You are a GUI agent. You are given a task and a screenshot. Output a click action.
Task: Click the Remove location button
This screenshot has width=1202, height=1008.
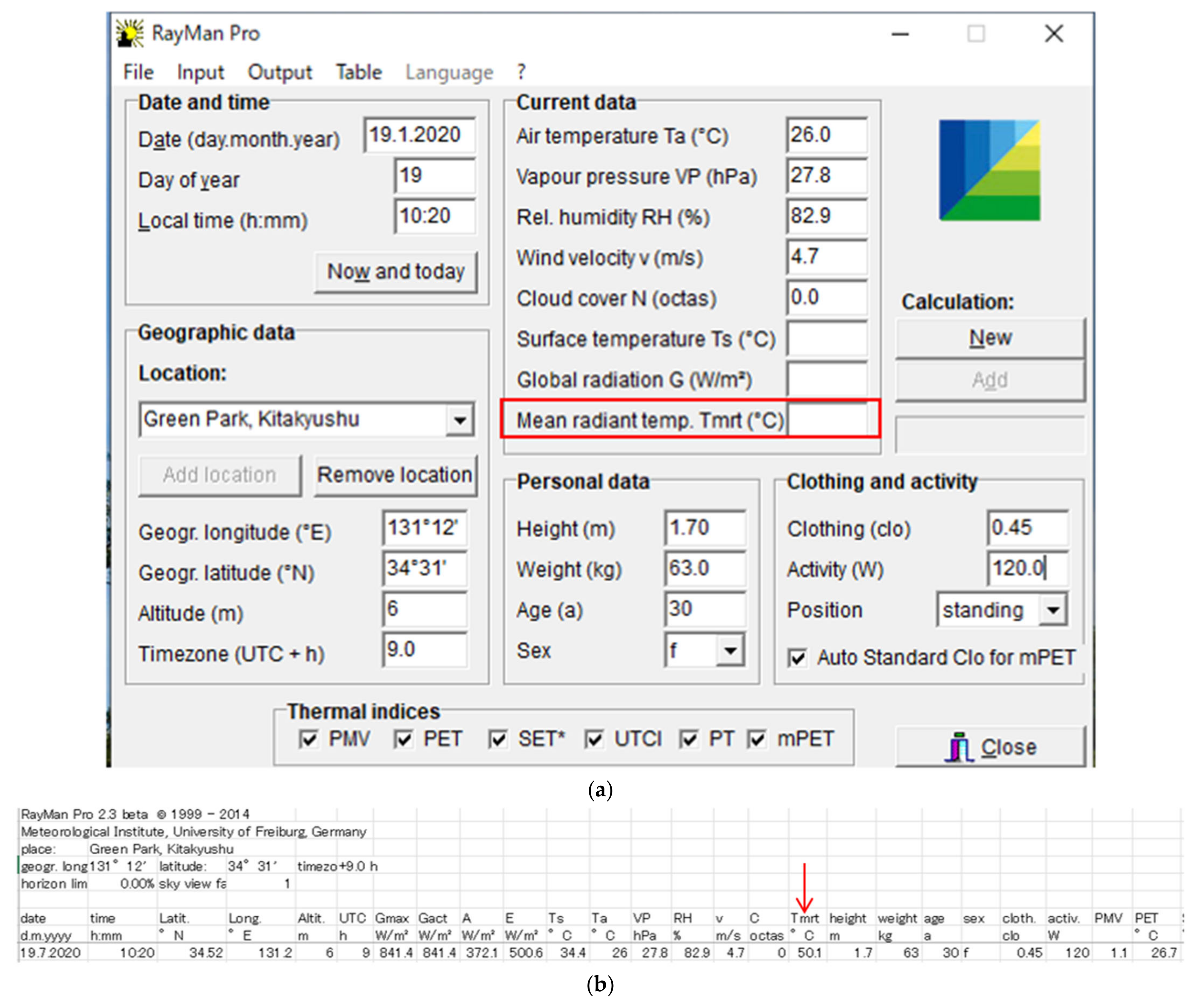coord(395,475)
